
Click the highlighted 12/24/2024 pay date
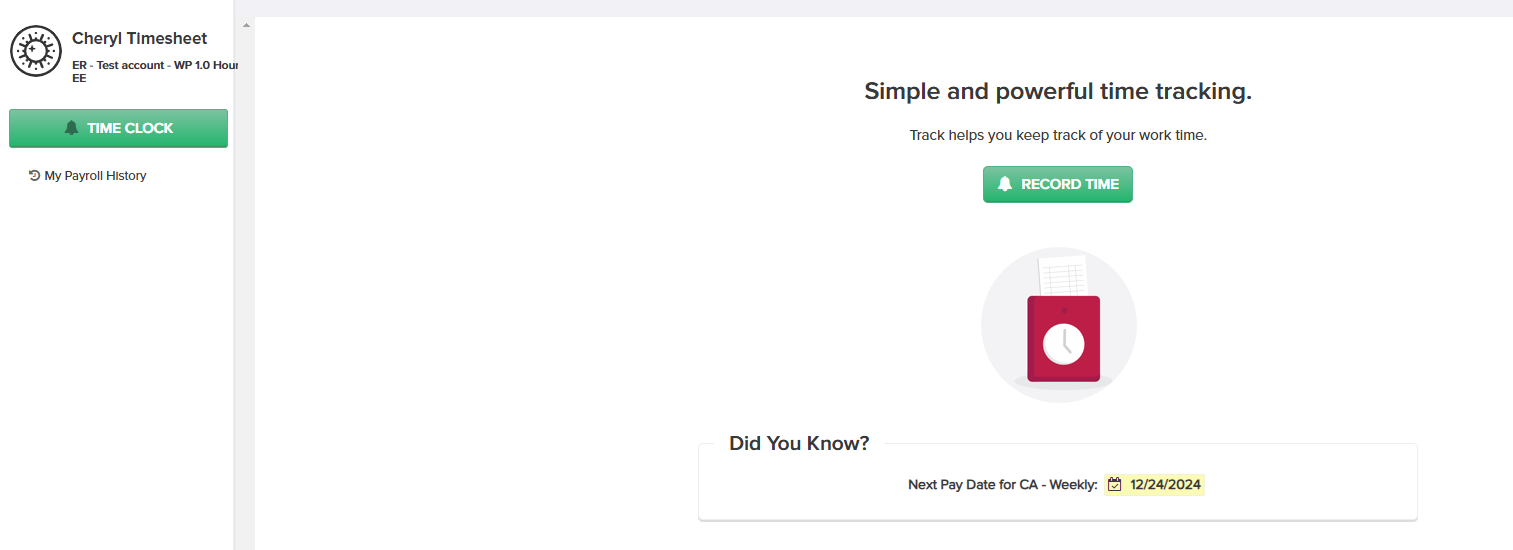pos(1155,485)
